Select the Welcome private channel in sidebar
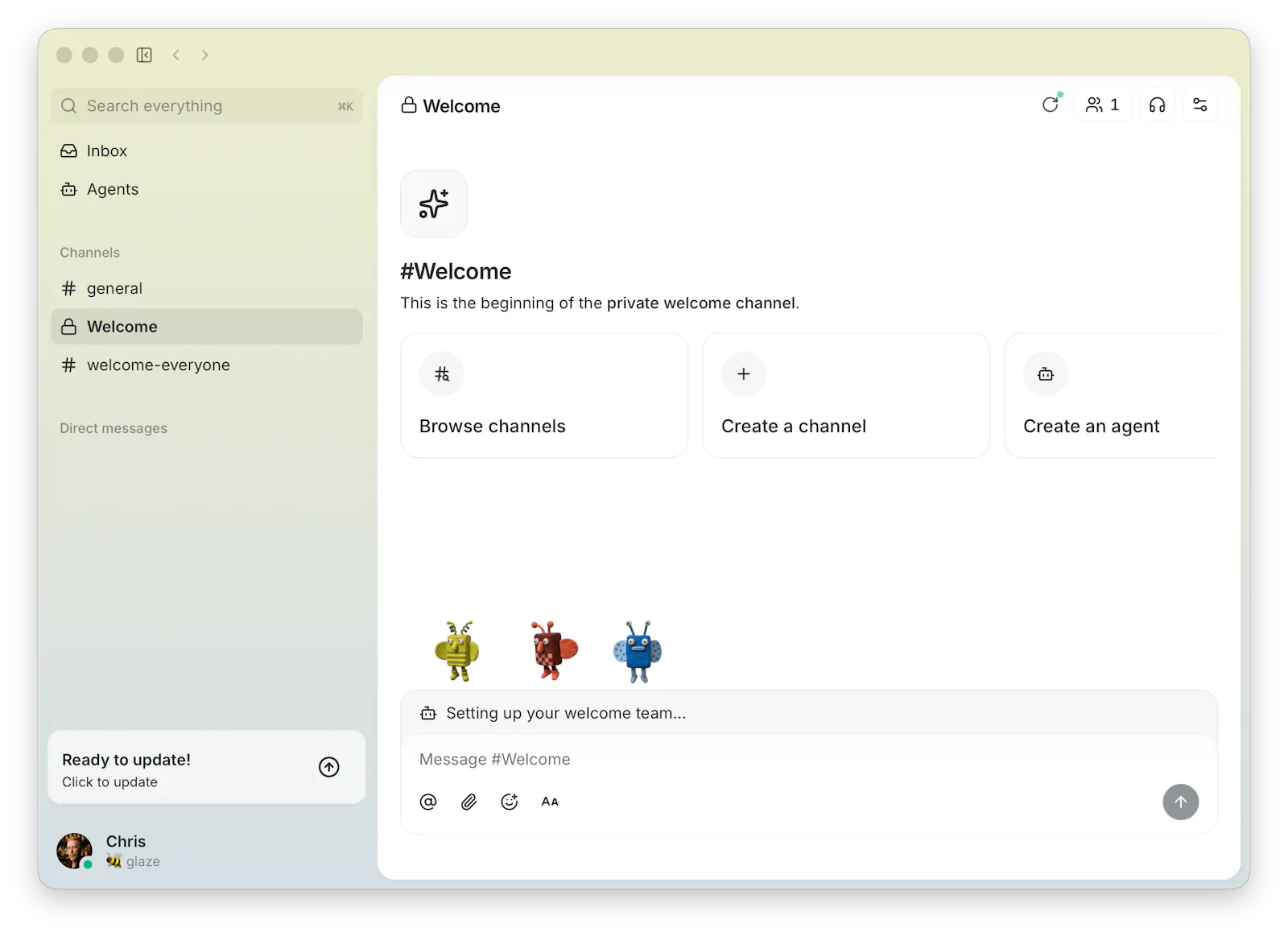Screen dimensions: 1288x936 point(207,327)
